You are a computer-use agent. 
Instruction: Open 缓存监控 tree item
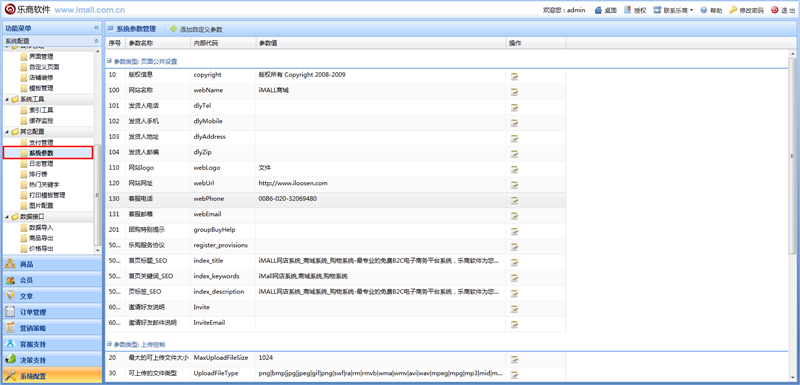(x=41, y=121)
